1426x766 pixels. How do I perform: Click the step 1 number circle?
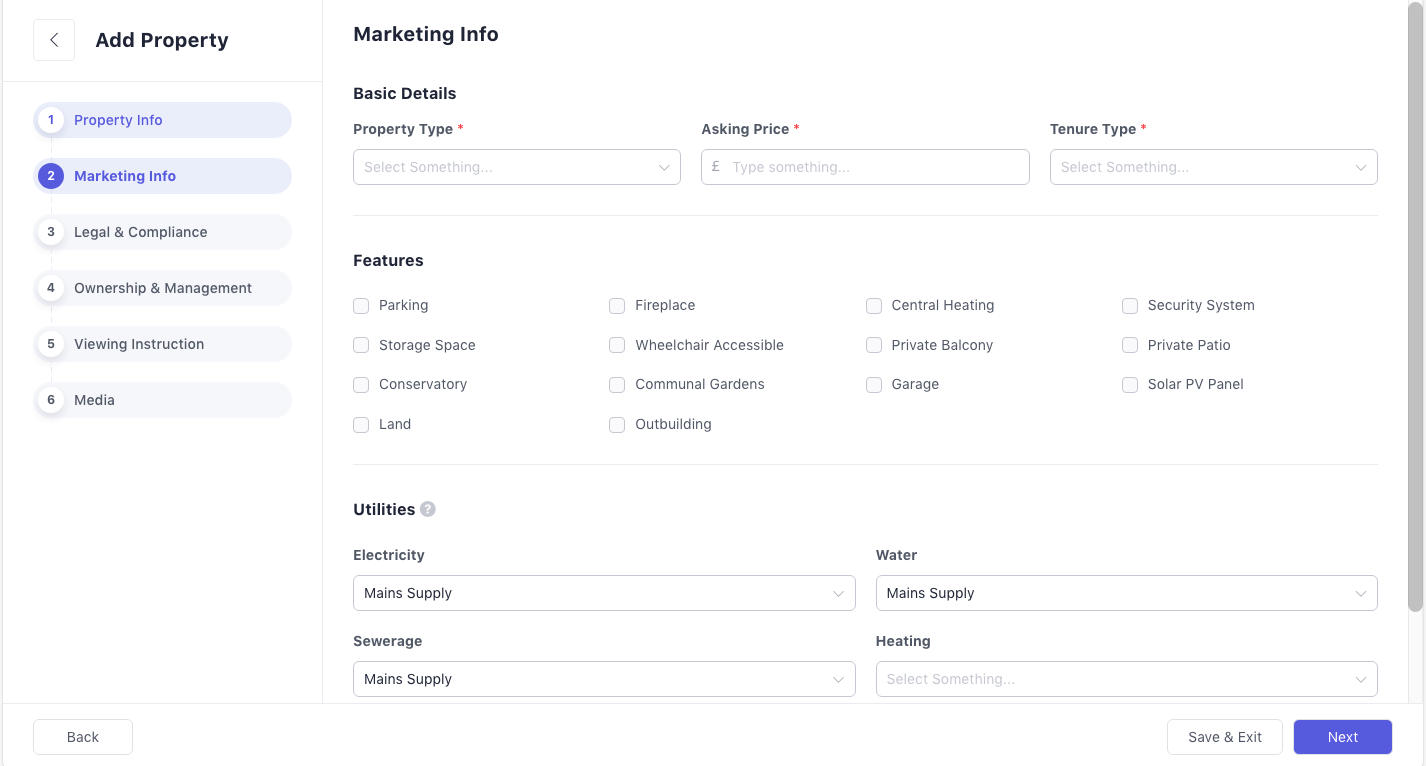point(51,120)
